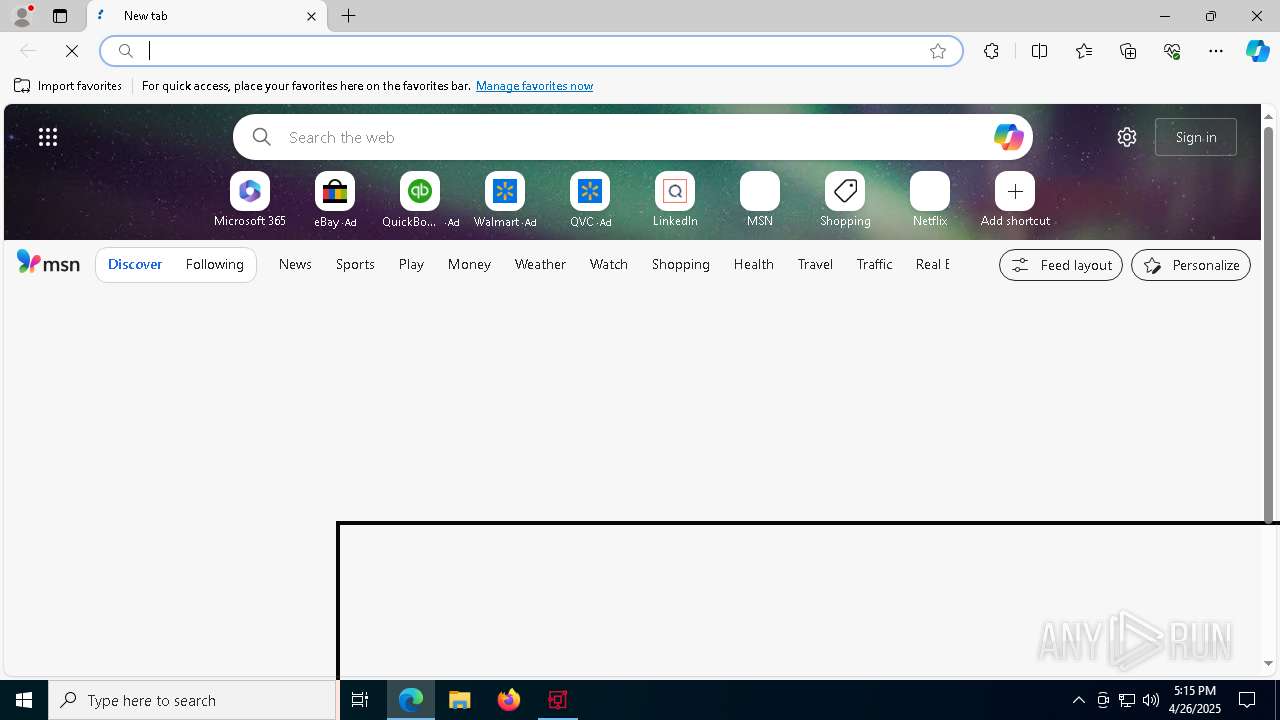This screenshot has width=1280, height=720.
Task: Open the QuickBooks ad shortcut
Action: pyautogui.click(x=420, y=200)
